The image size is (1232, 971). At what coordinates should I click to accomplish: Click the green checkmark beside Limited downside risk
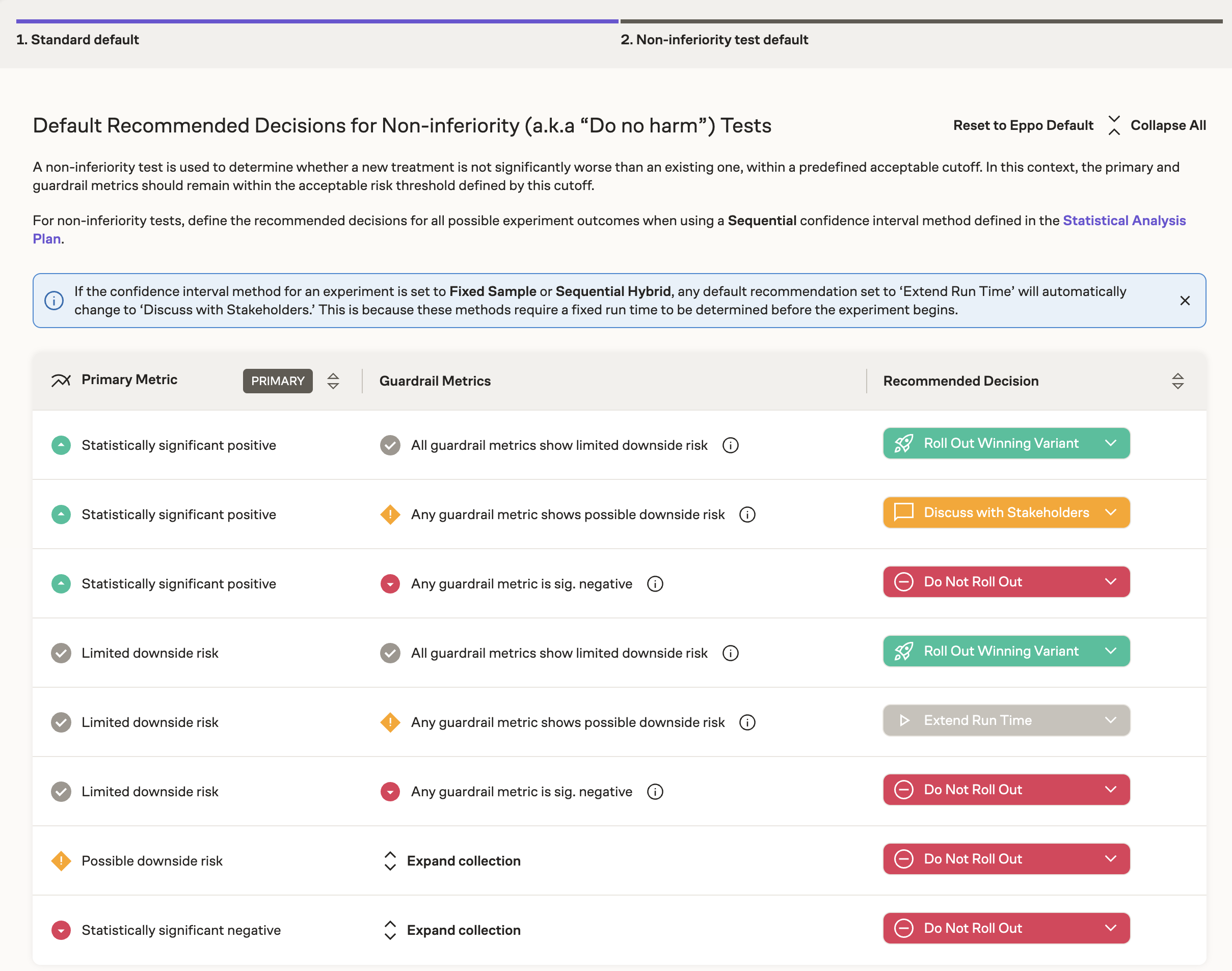tap(62, 653)
